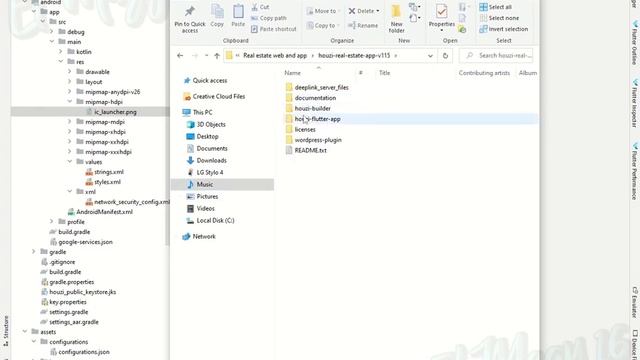640x360 pixels.
Task: Go back in File Explorer
Action: (180, 56)
